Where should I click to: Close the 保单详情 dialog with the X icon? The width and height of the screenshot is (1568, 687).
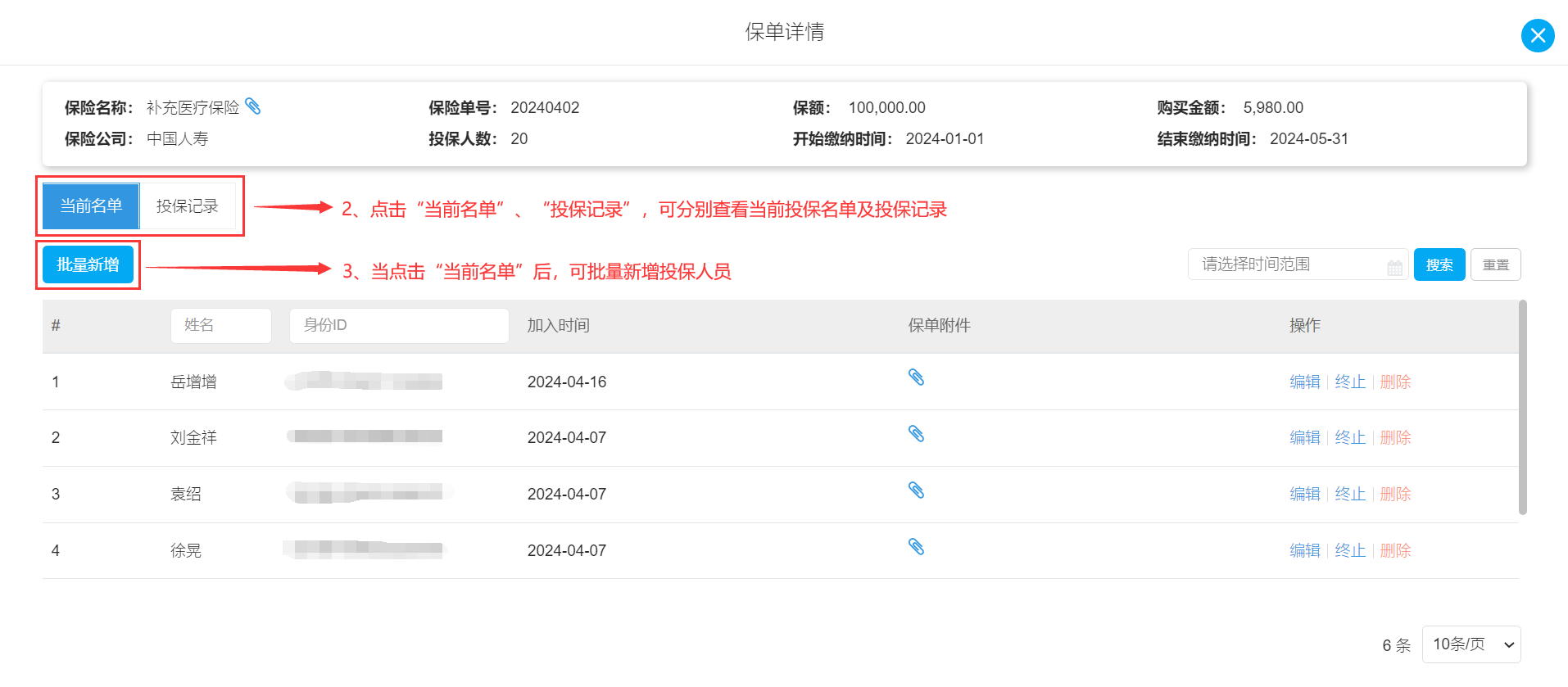pos(1538,35)
